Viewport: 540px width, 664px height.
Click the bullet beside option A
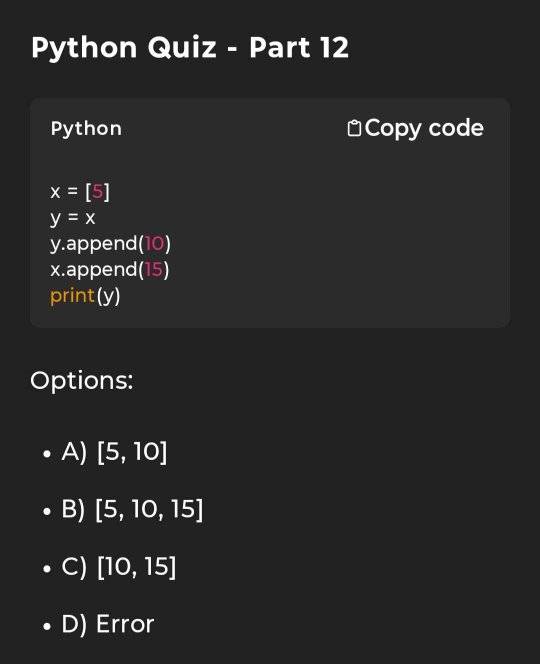tap(47, 454)
